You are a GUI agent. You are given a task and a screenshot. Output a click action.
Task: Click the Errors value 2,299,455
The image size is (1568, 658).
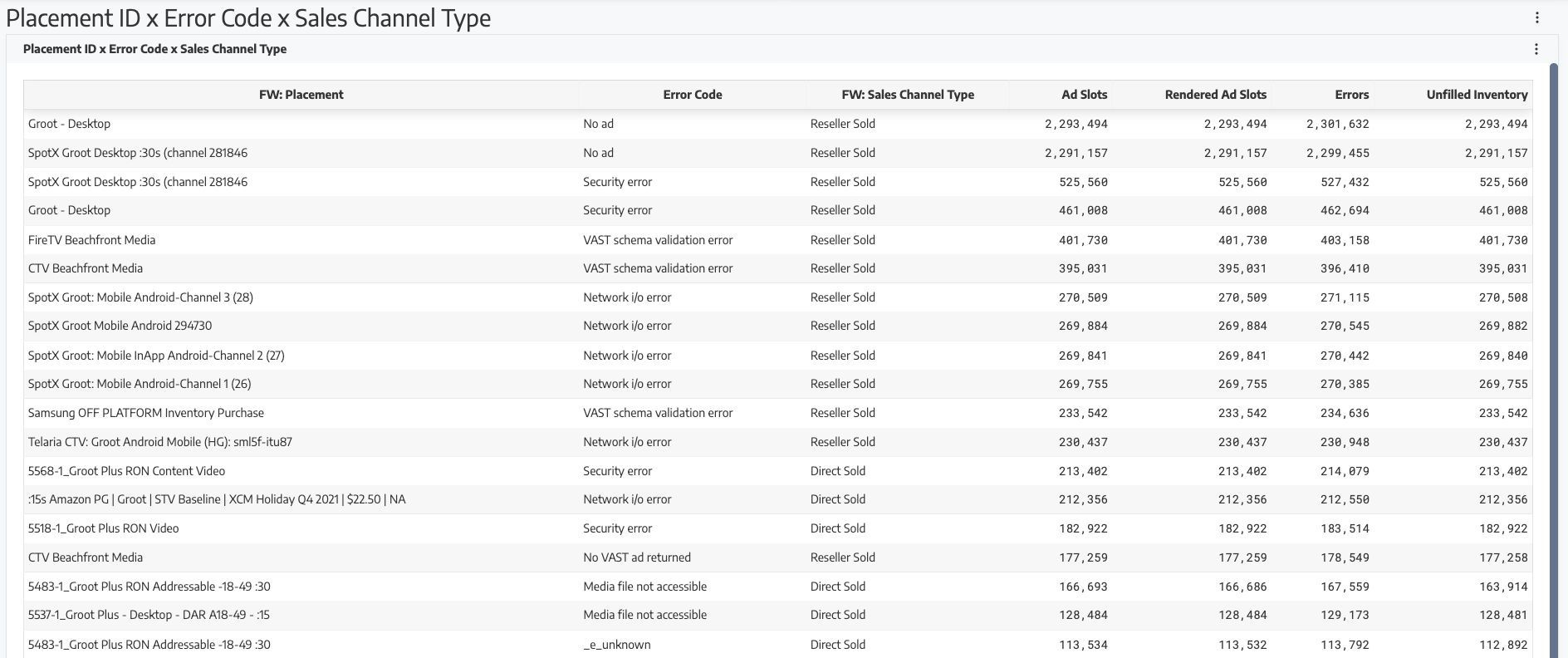[1338, 154]
